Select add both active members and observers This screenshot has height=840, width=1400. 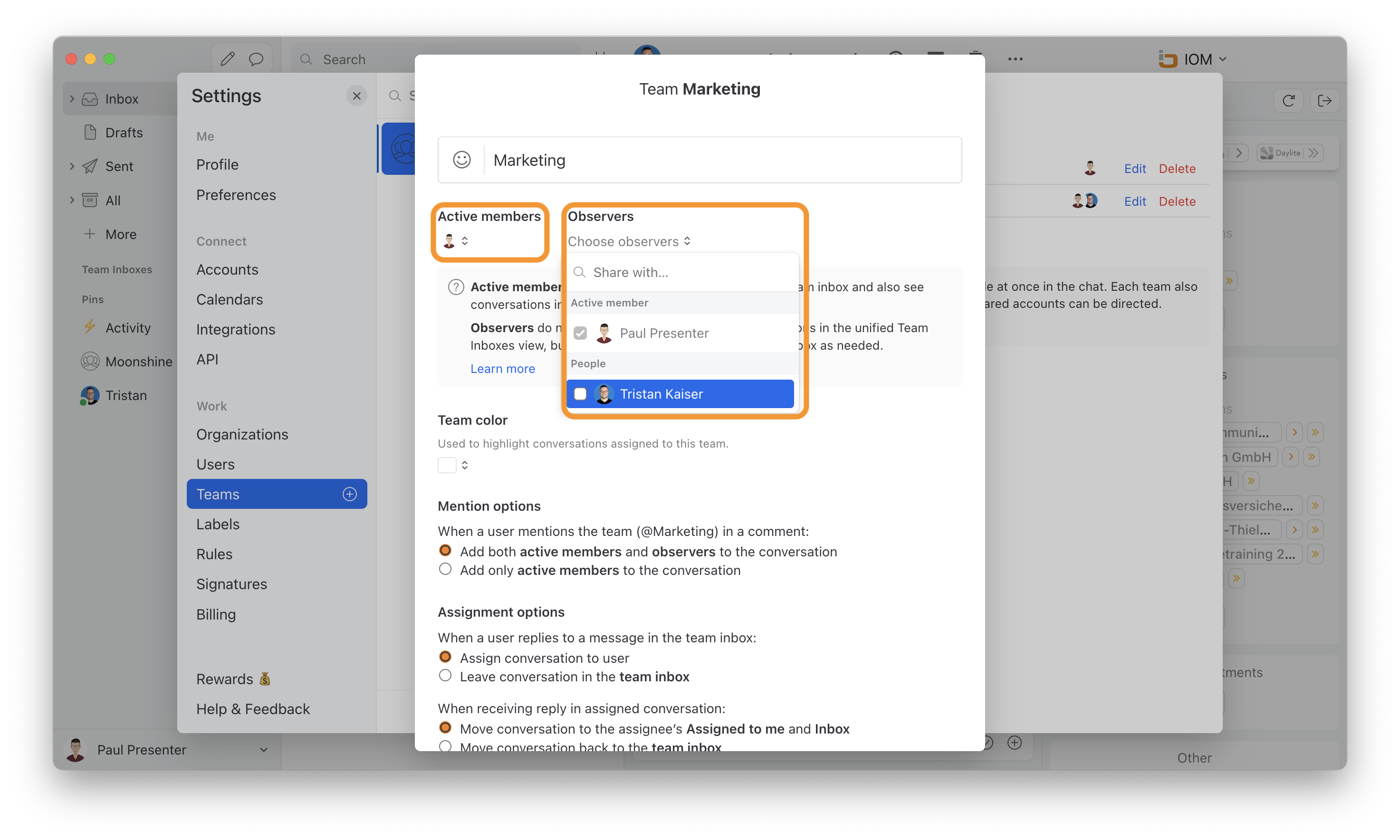[x=445, y=551]
